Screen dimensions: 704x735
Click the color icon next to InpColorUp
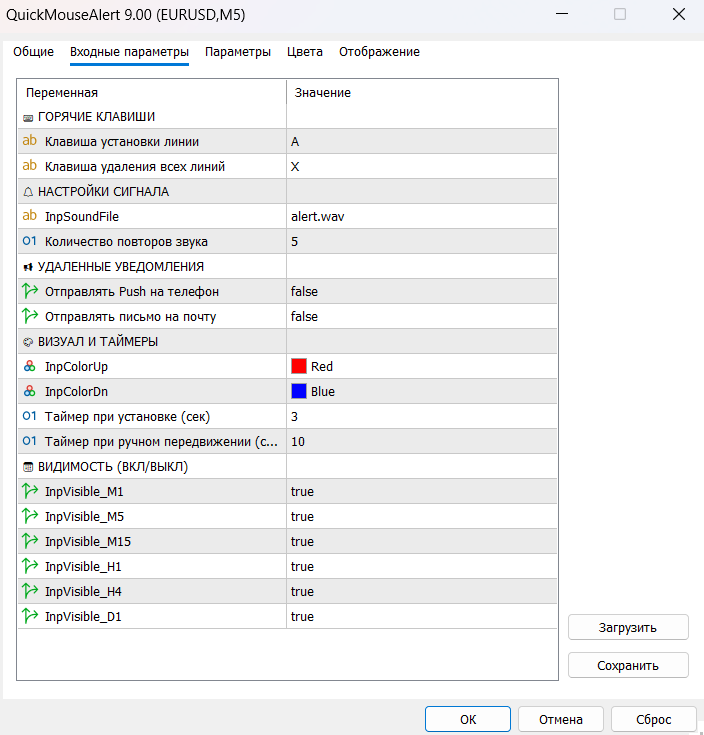click(x=30, y=366)
